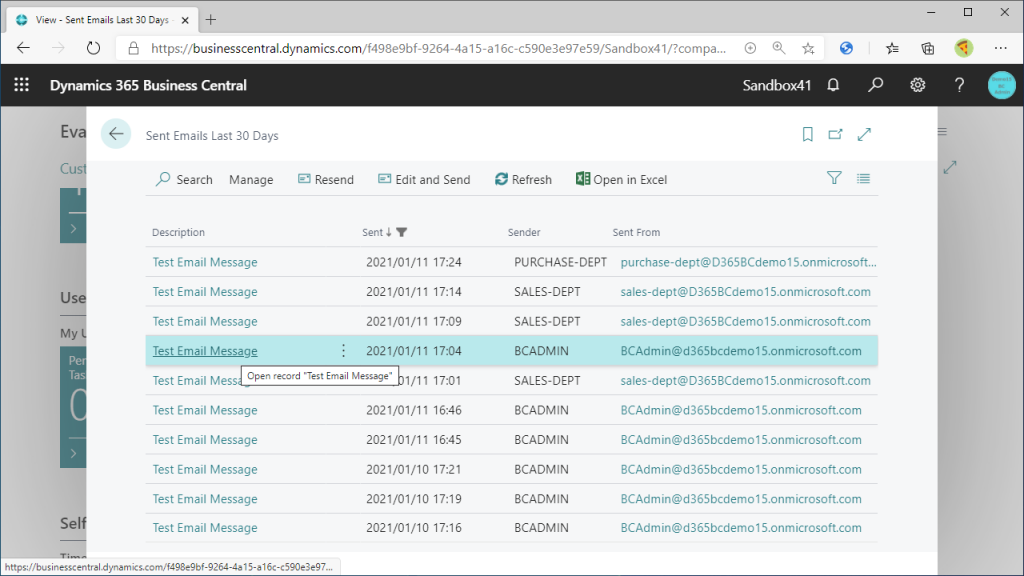
Task: Click Resend action
Action: (x=325, y=180)
